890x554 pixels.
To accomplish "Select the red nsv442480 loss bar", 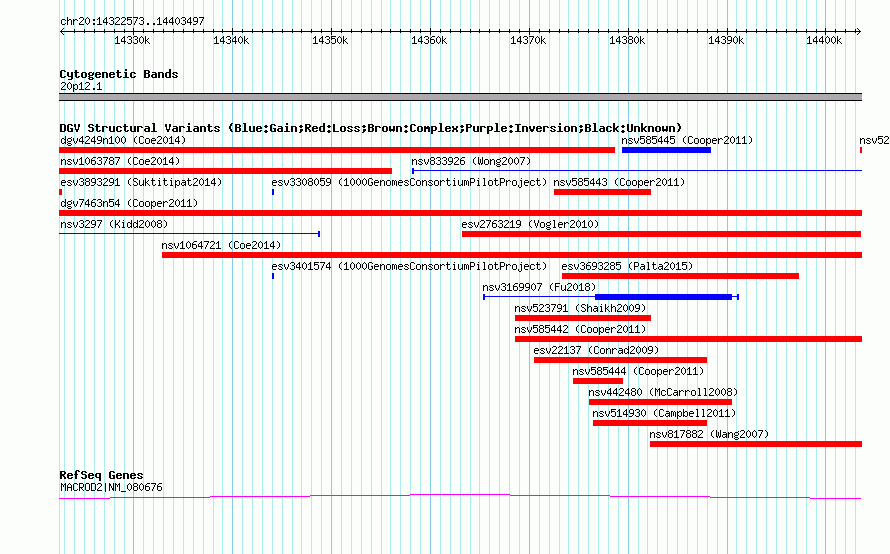I will click(660, 402).
